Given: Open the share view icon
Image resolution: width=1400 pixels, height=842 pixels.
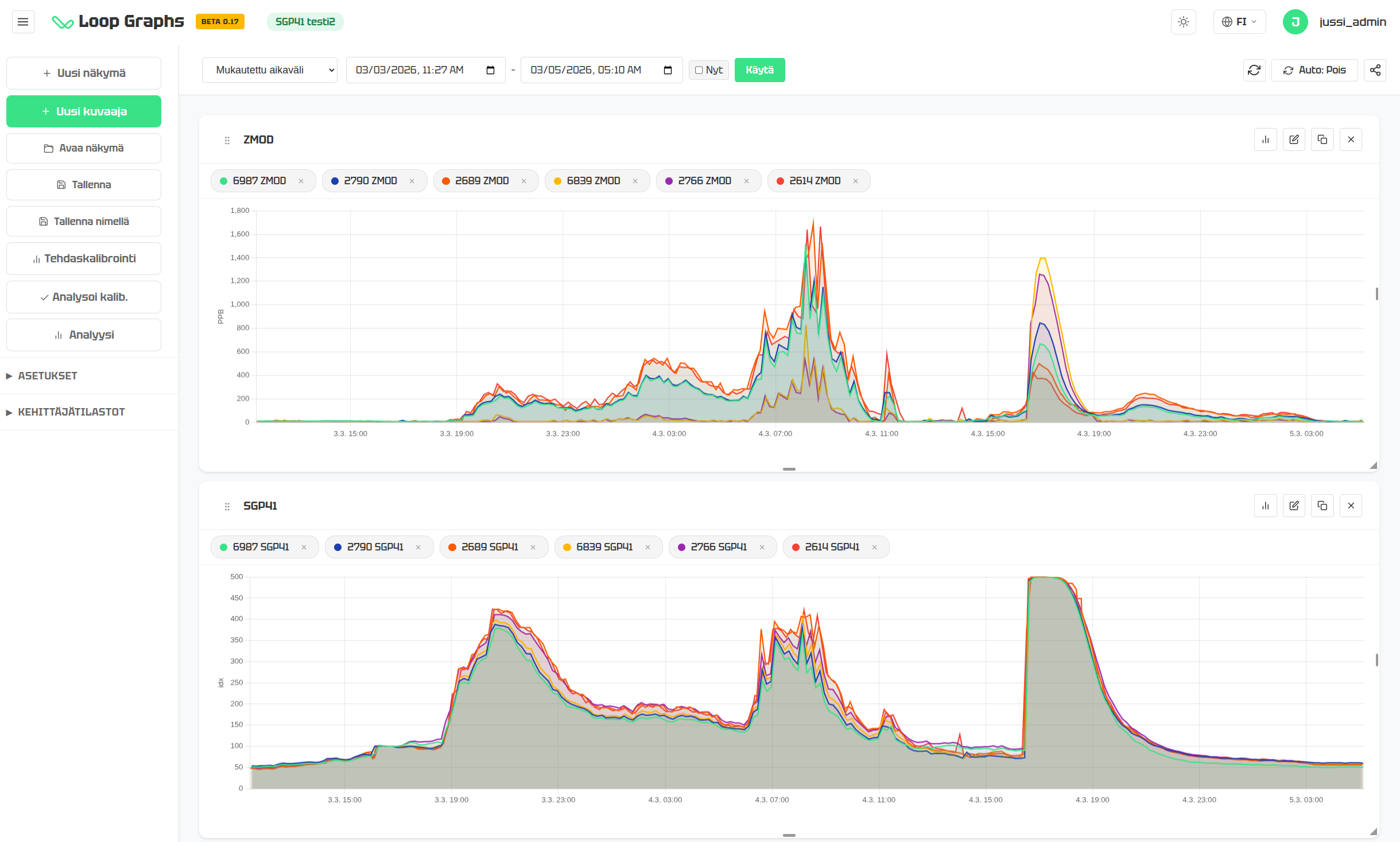Looking at the screenshot, I should point(1375,70).
